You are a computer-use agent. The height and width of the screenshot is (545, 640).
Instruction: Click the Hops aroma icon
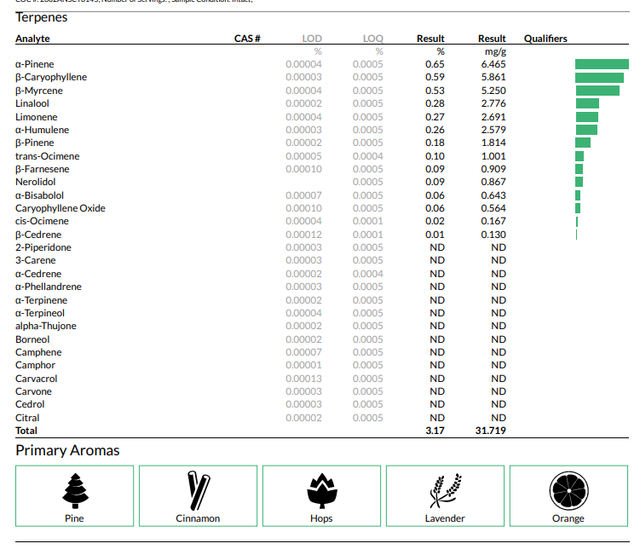(322, 491)
